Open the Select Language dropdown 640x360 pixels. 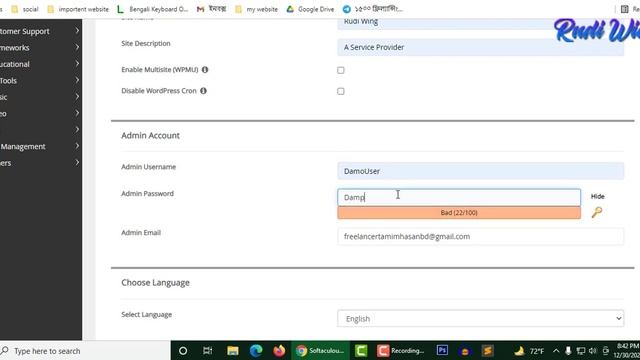click(480, 318)
